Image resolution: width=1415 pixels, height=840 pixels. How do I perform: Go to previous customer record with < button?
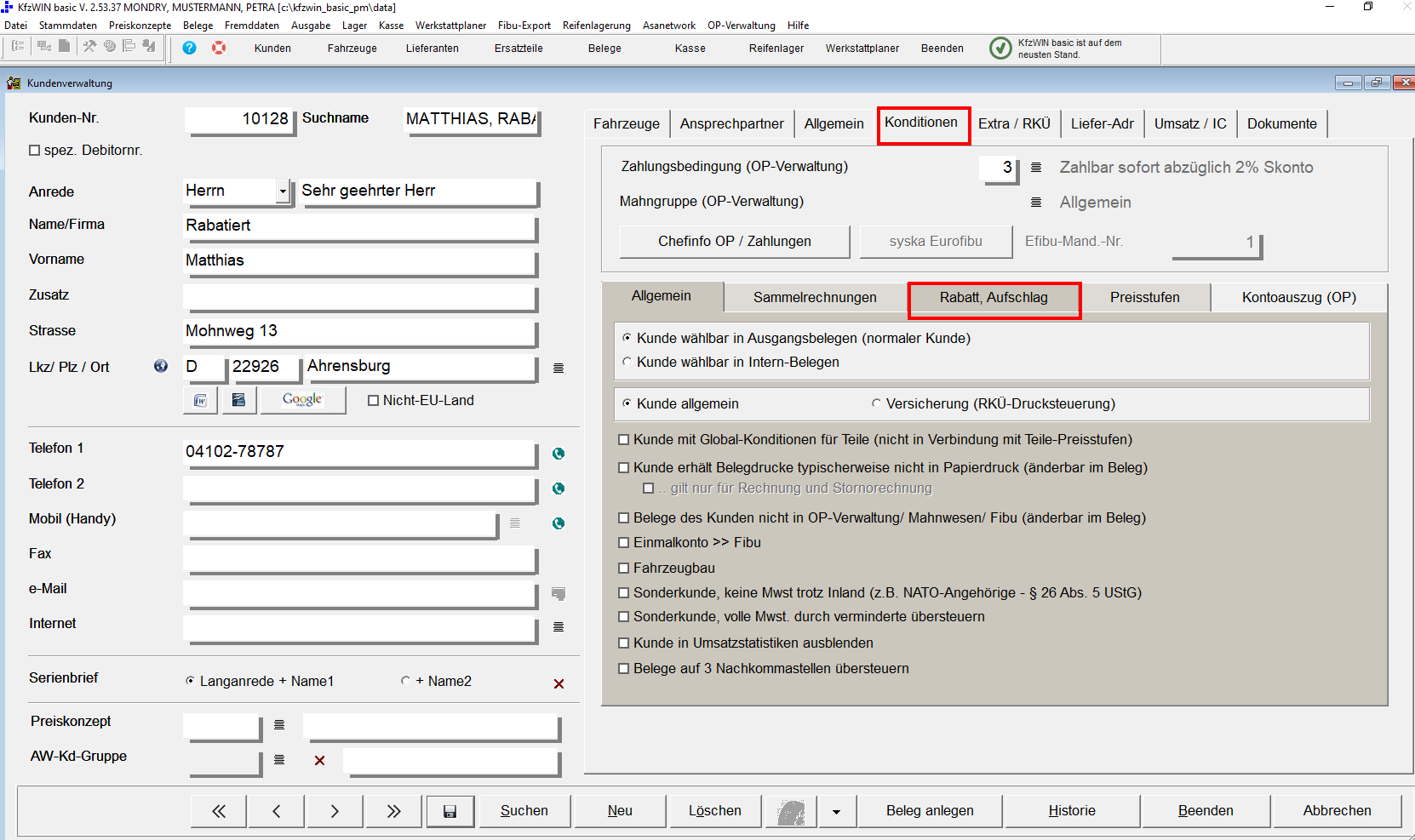pyautogui.click(x=277, y=811)
